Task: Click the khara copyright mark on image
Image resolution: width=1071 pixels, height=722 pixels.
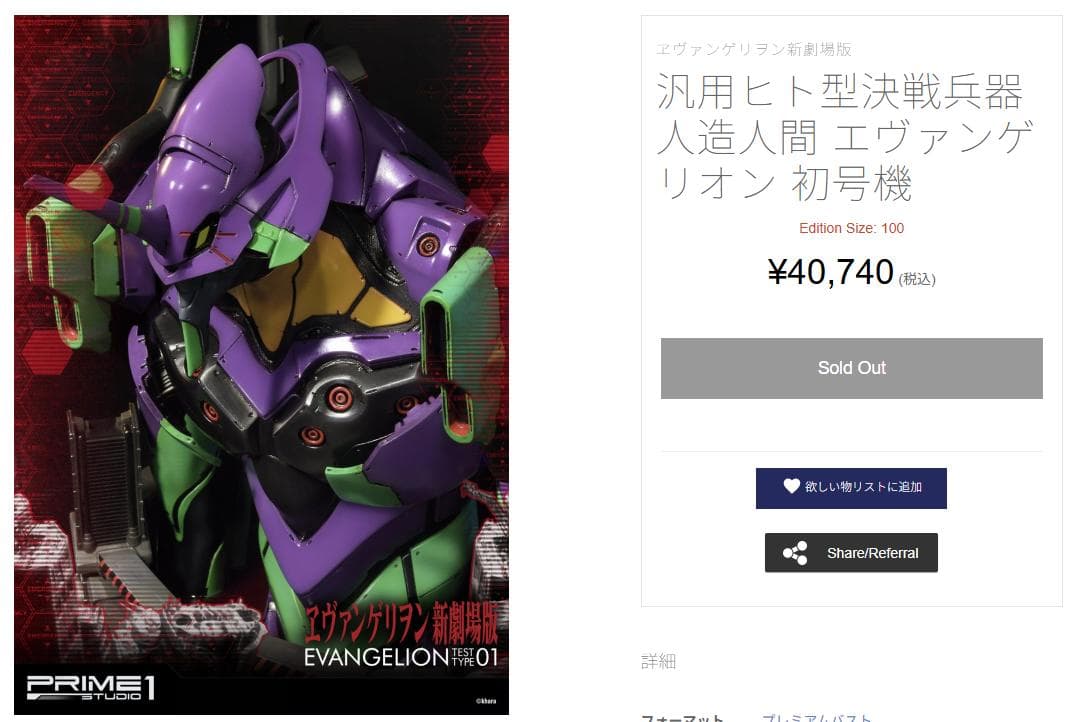Action: [x=486, y=701]
